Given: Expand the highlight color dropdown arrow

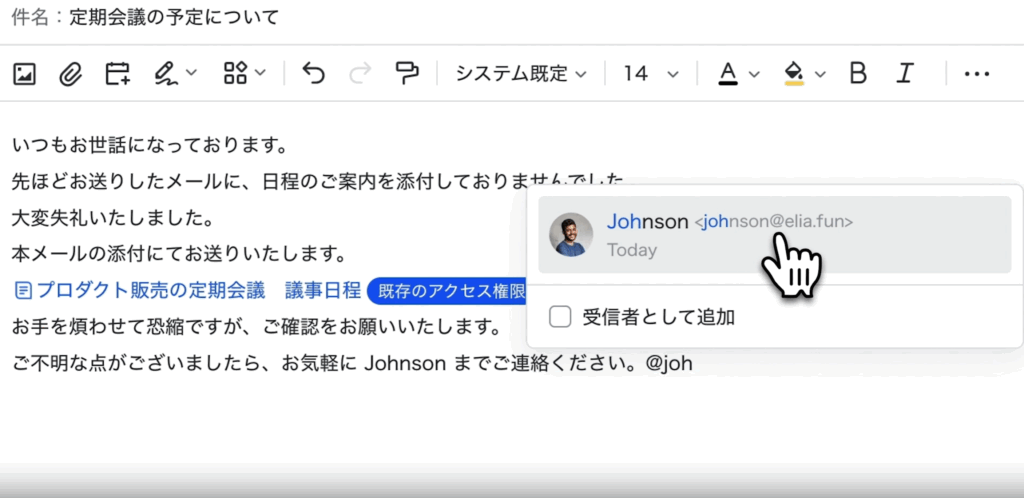Looking at the screenshot, I should click(821, 74).
